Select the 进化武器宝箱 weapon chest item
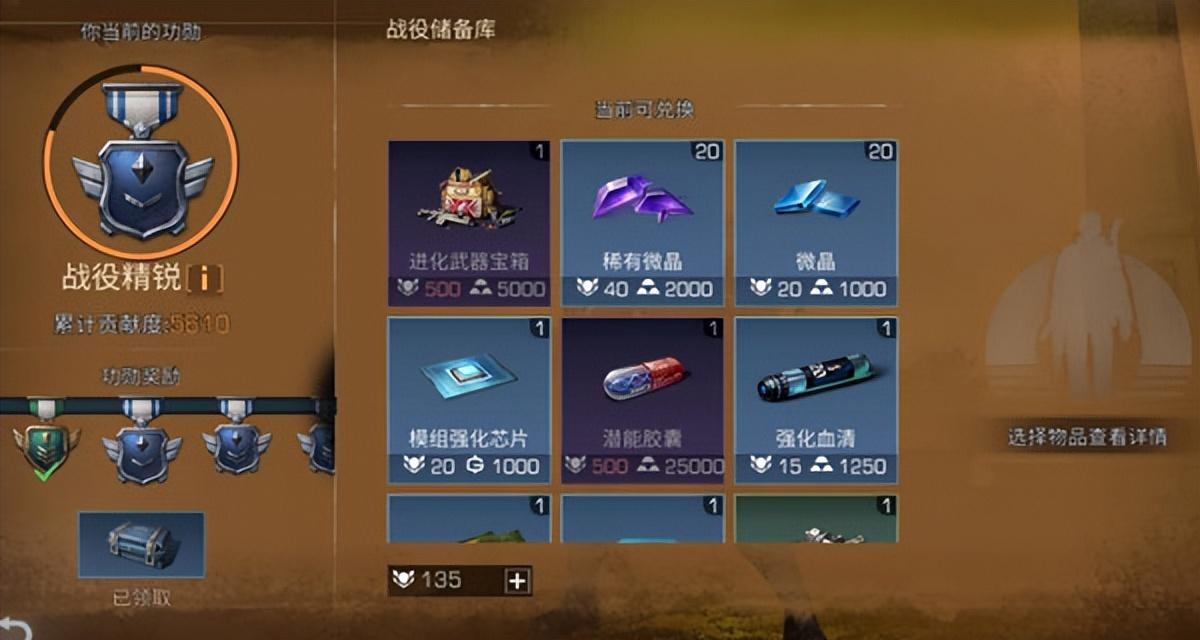The image size is (1200, 640). point(469,222)
